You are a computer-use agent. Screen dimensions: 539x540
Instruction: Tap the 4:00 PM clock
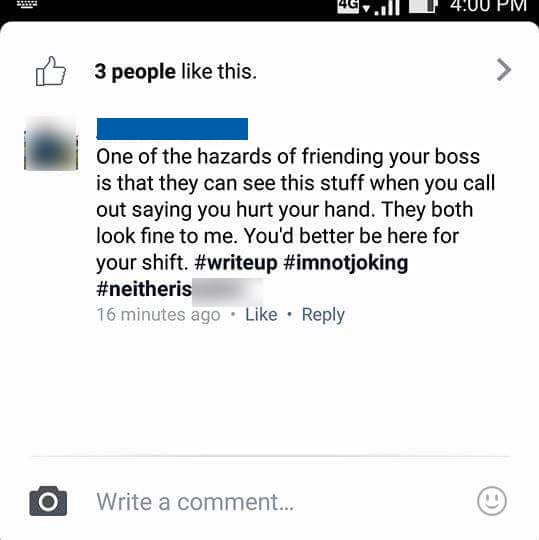coord(488,6)
